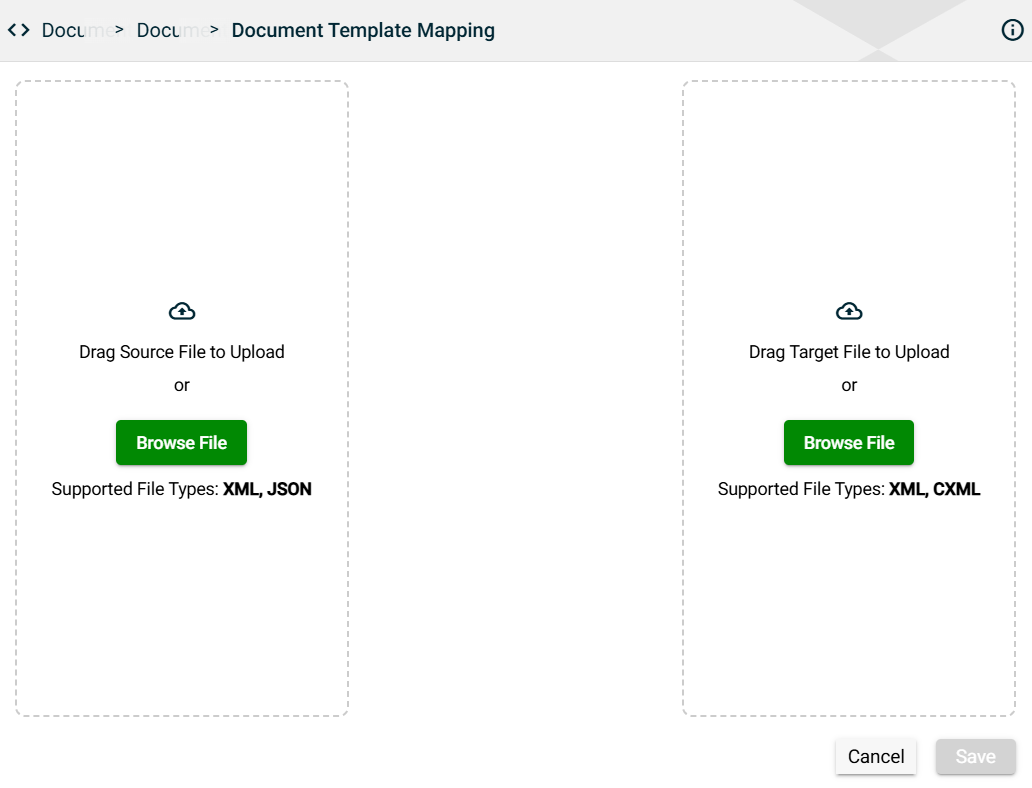Click the 'Drag Source File to Upload' text
The image size is (1032, 788).
[x=182, y=352]
